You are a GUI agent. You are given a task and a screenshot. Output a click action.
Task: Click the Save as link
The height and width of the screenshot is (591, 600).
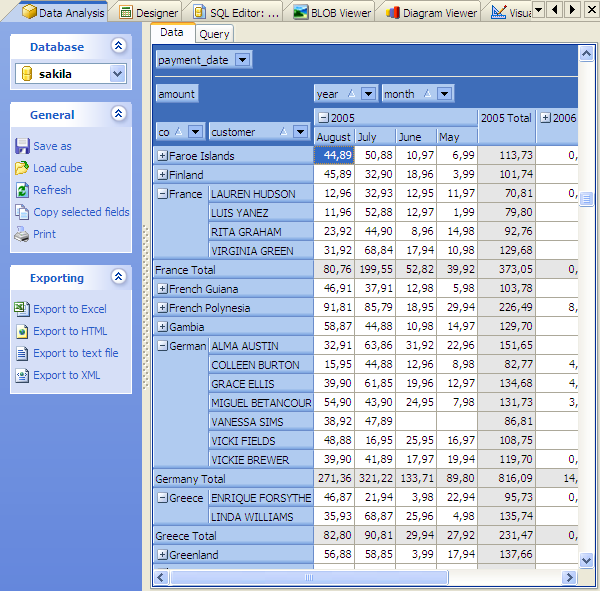pyautogui.click(x=52, y=146)
